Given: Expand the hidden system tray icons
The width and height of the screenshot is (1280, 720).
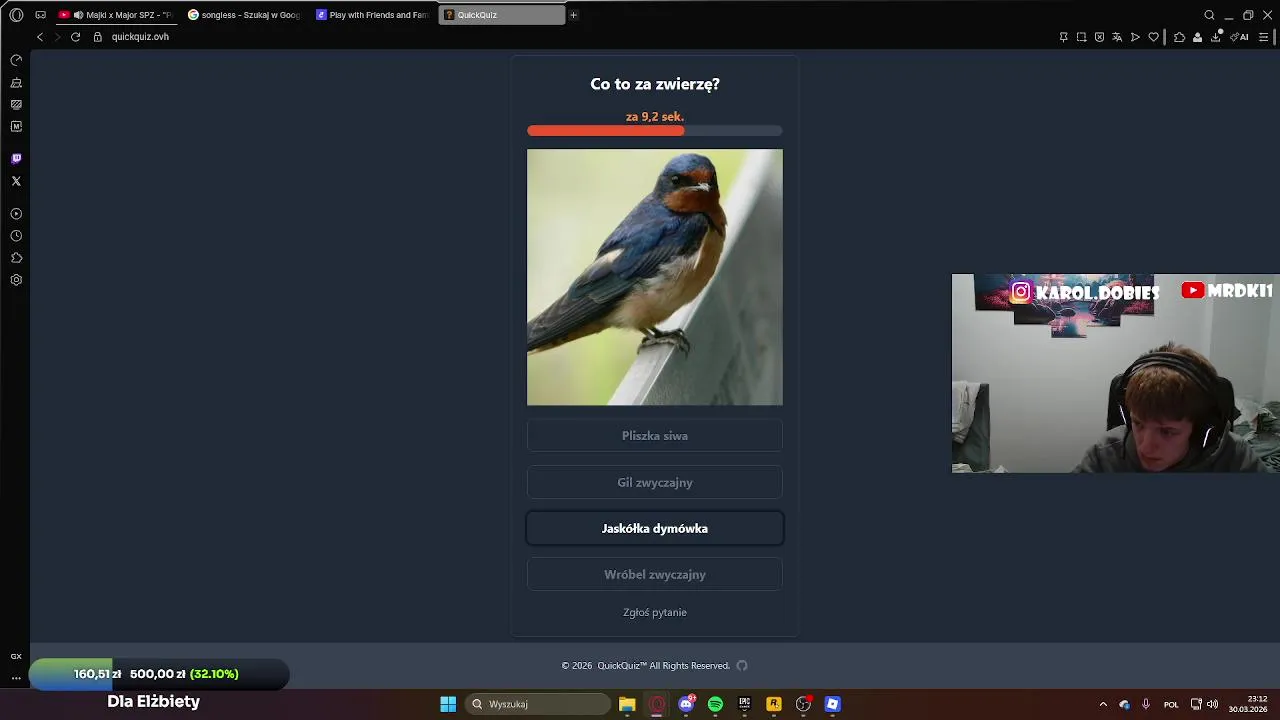Looking at the screenshot, I should click(x=1103, y=704).
